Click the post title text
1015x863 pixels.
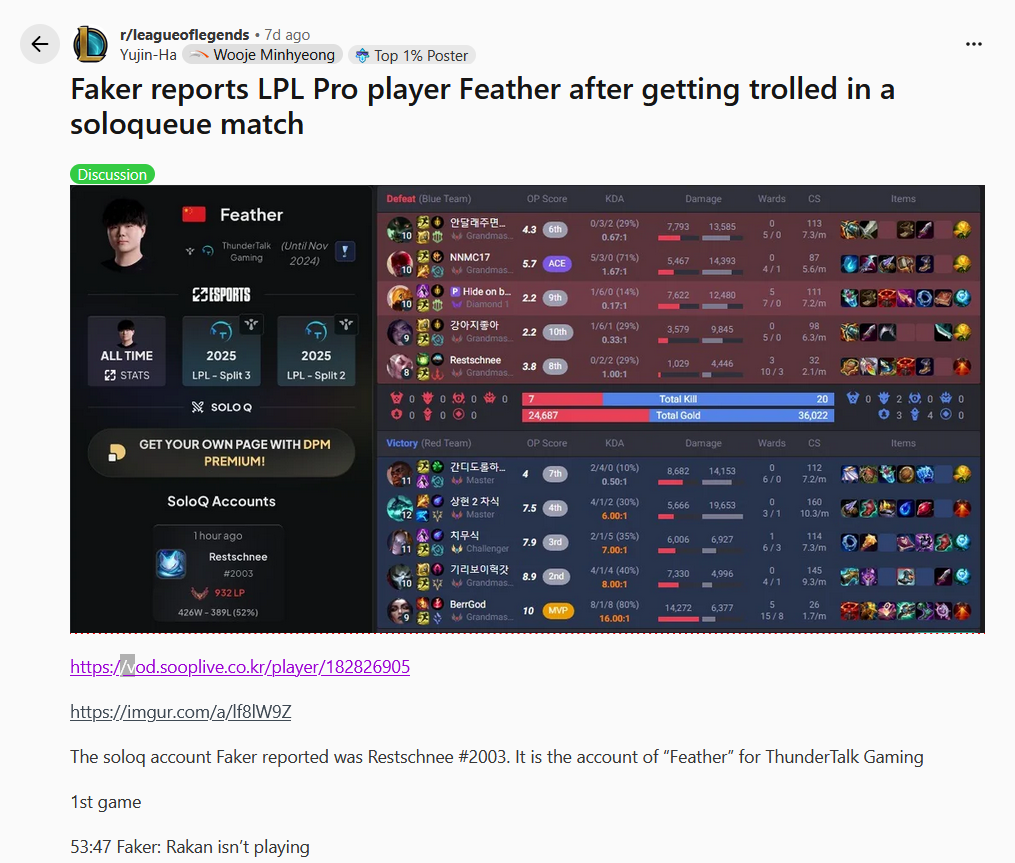(482, 106)
